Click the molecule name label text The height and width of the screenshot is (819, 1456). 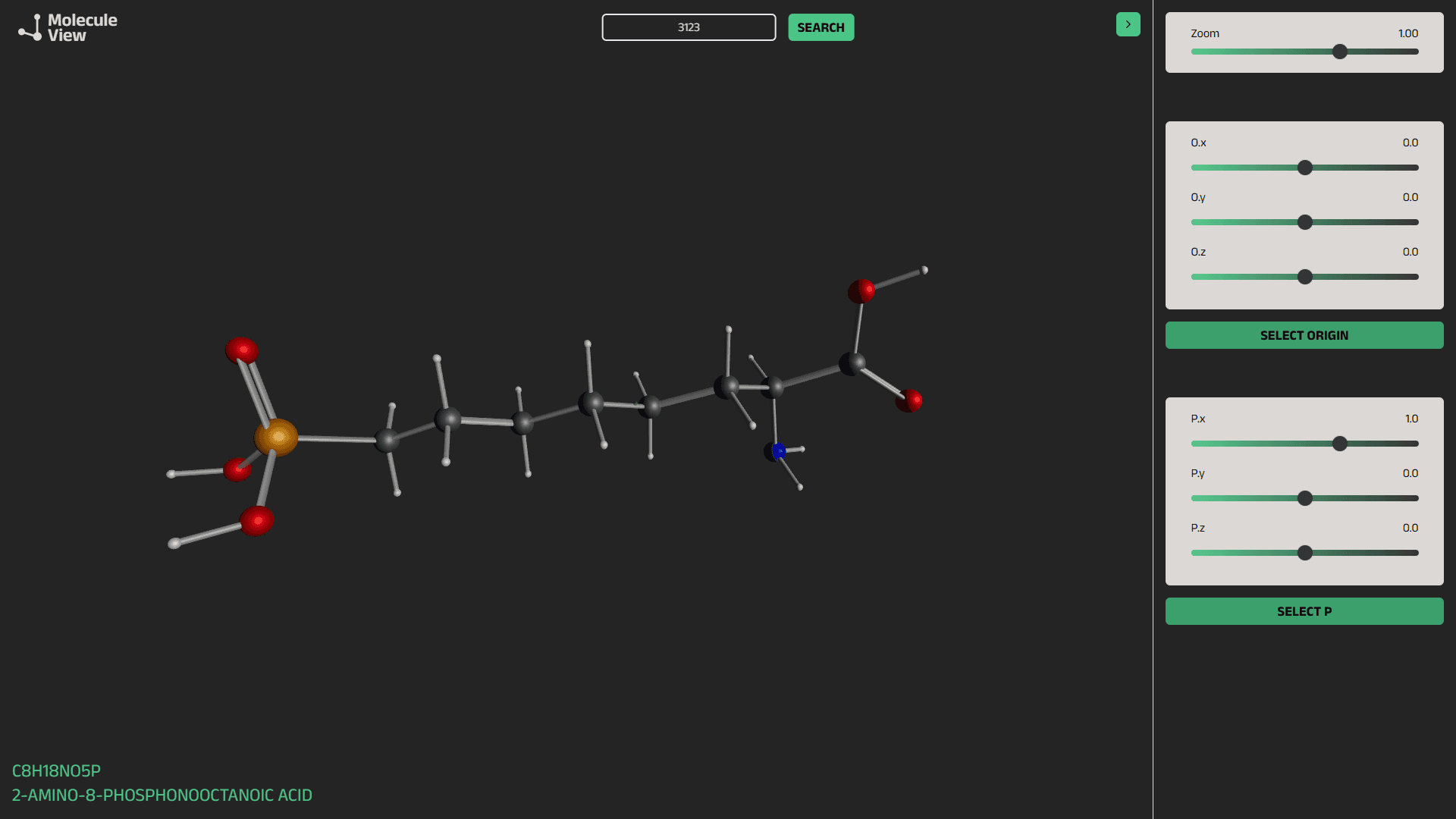(x=162, y=795)
